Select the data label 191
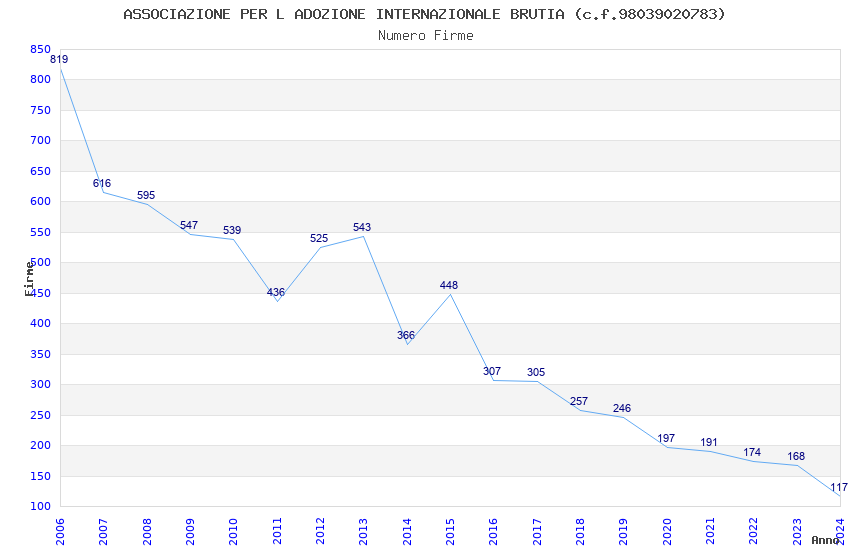The width and height of the screenshot is (850, 550). [x=709, y=442]
